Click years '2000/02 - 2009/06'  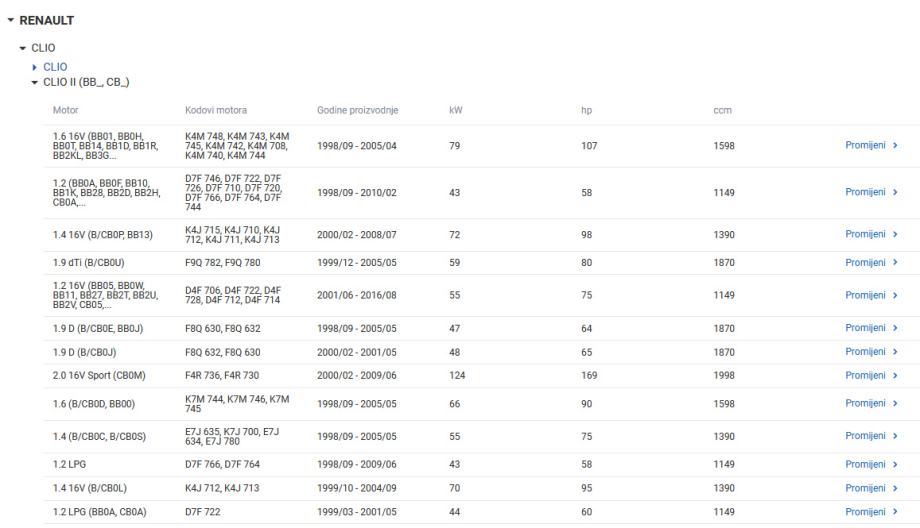click(357, 375)
